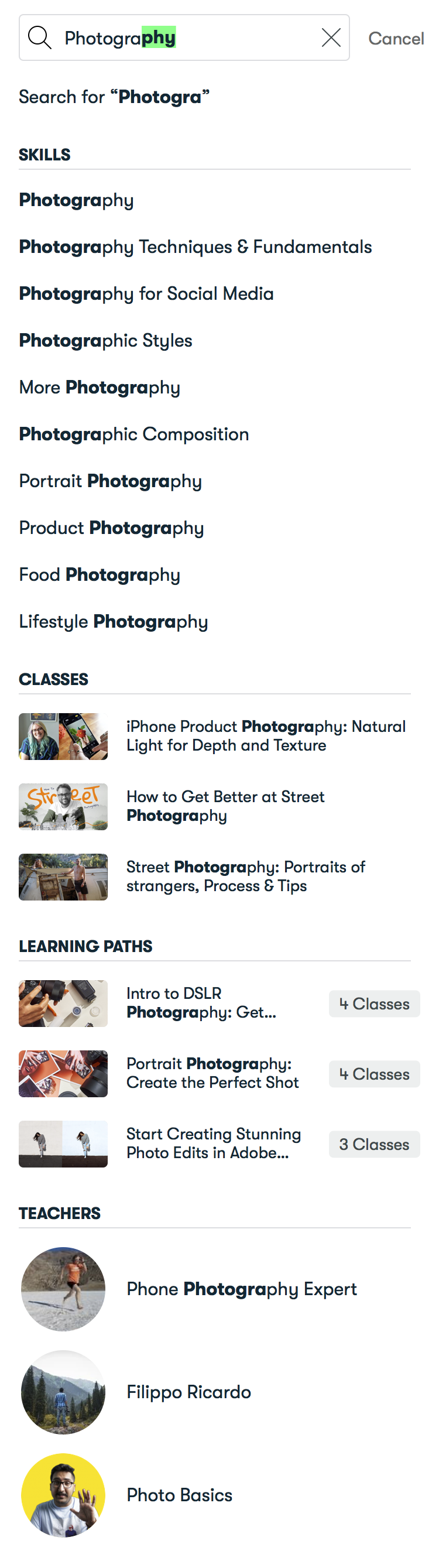Open the Photographic Styles suggestion
439x1568 pixels.
[x=105, y=340]
